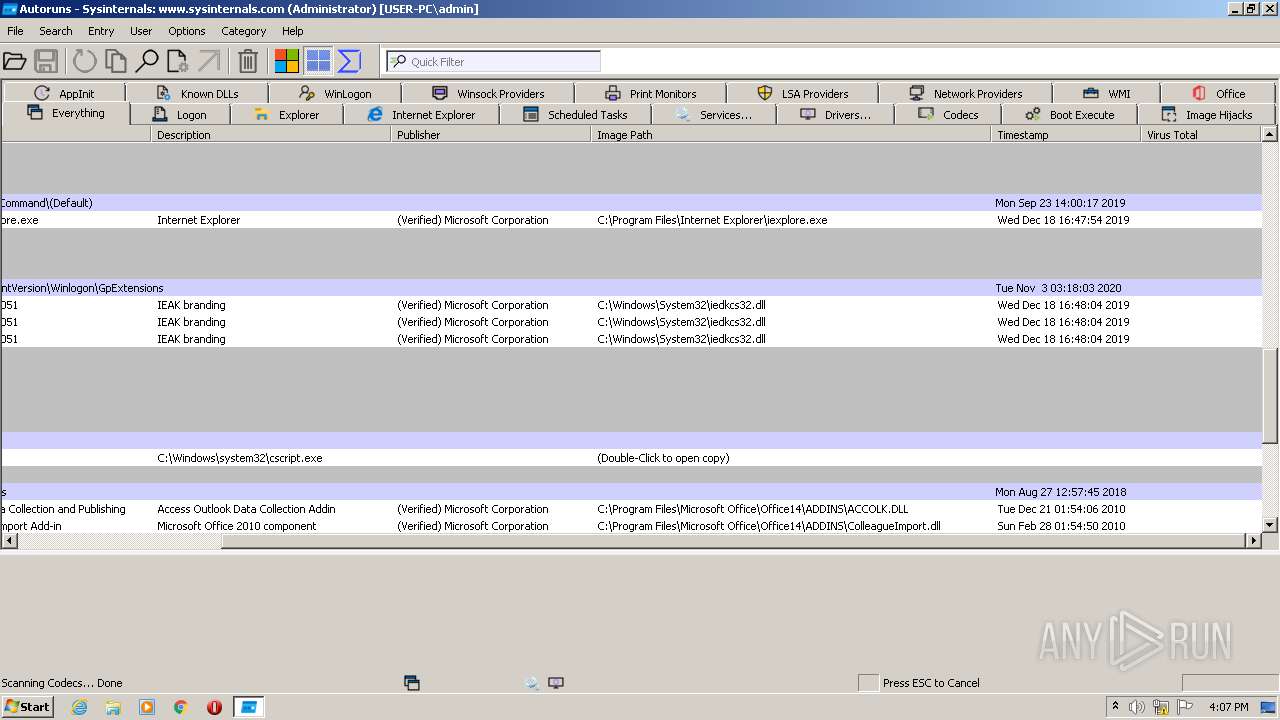Screen dimensions: 1280x720
Task: Switch to the WinLogon tab
Action: pos(335,93)
